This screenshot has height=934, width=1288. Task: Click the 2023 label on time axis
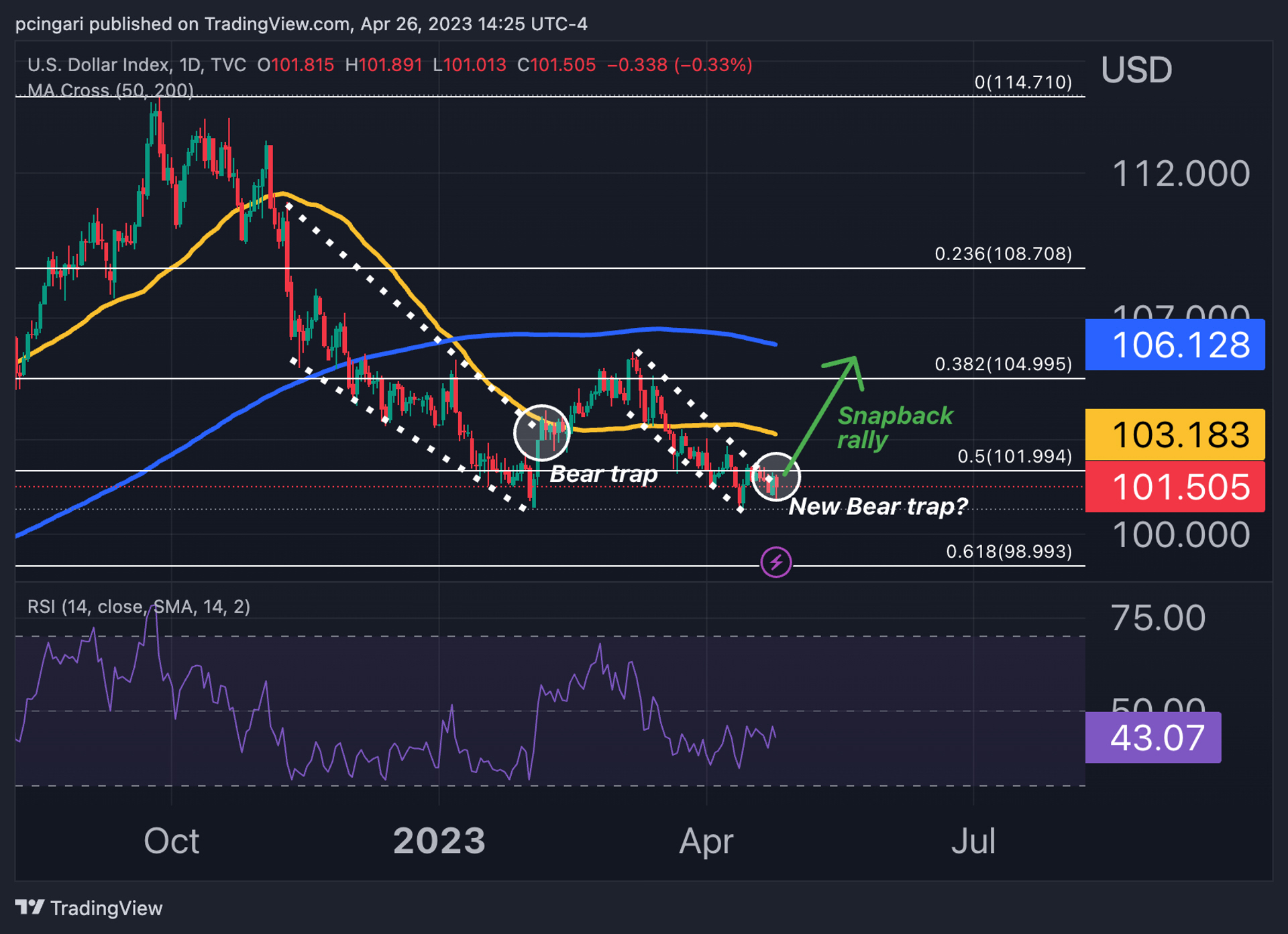[439, 841]
